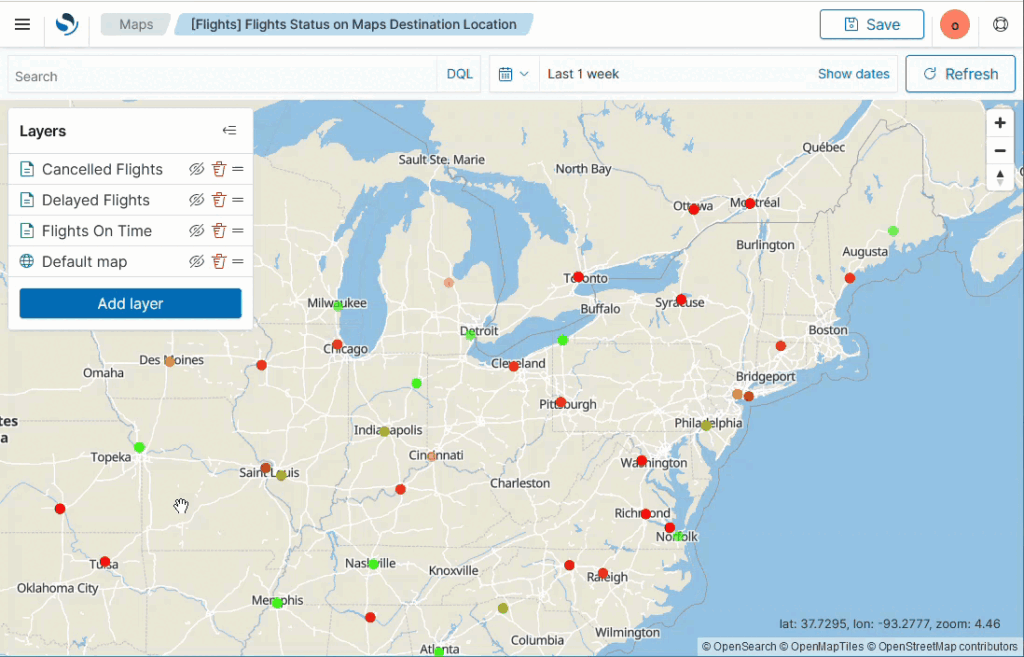This screenshot has width=1024, height=657.
Task: Click the Flights On Time document icon
Action: click(x=27, y=231)
